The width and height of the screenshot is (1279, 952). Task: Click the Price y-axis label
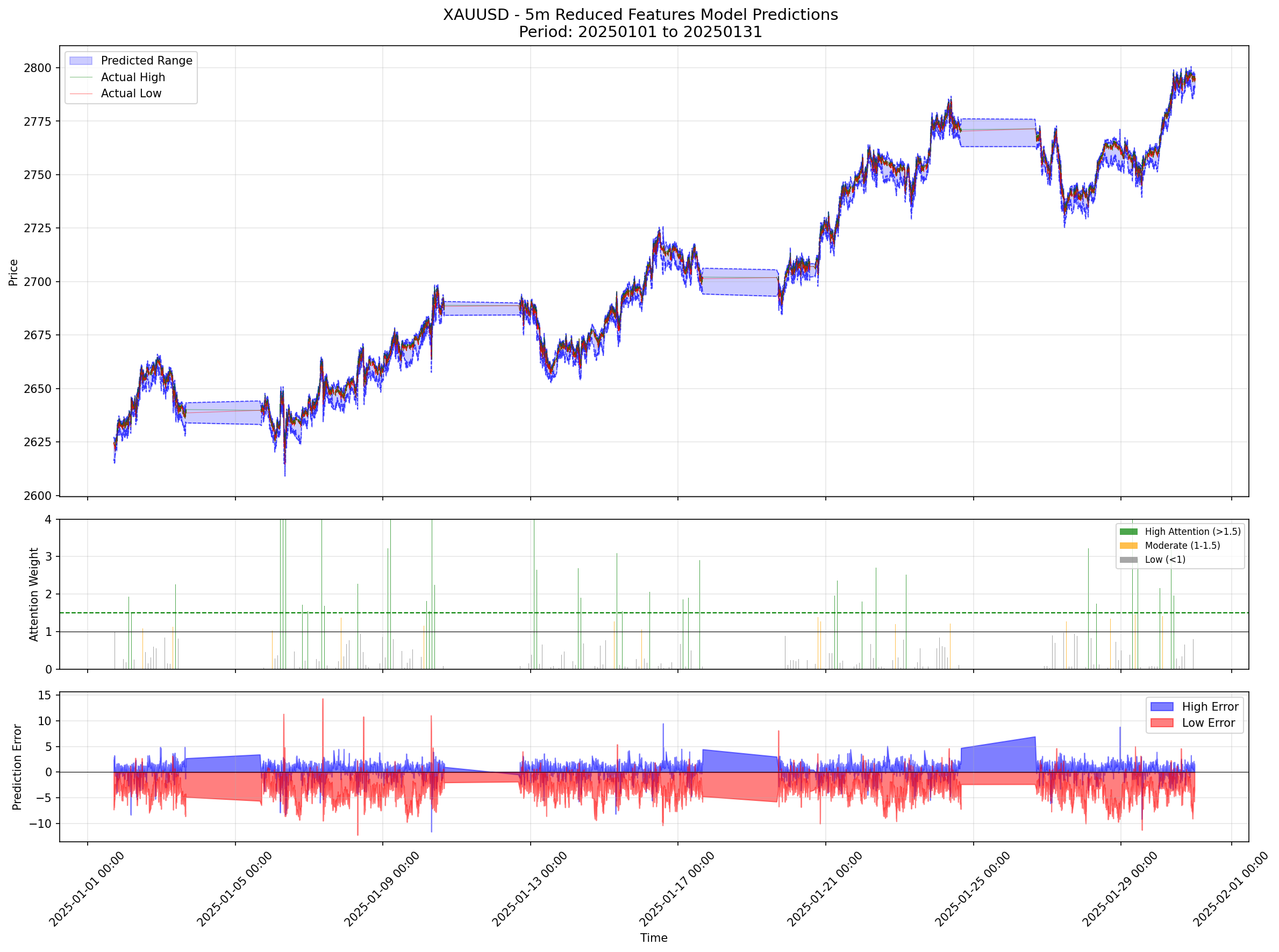(13, 272)
